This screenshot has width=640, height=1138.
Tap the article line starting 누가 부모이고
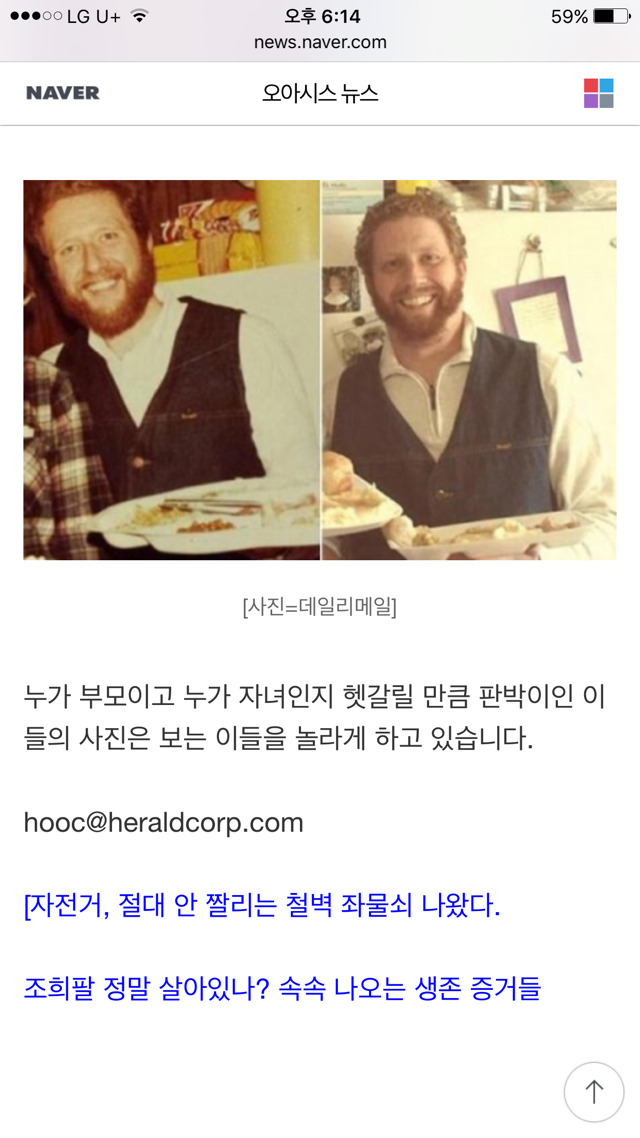314,697
